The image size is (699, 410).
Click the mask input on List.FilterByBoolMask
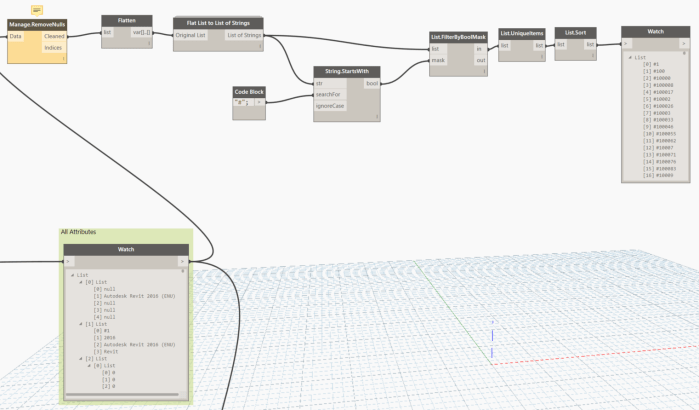click(x=437, y=60)
